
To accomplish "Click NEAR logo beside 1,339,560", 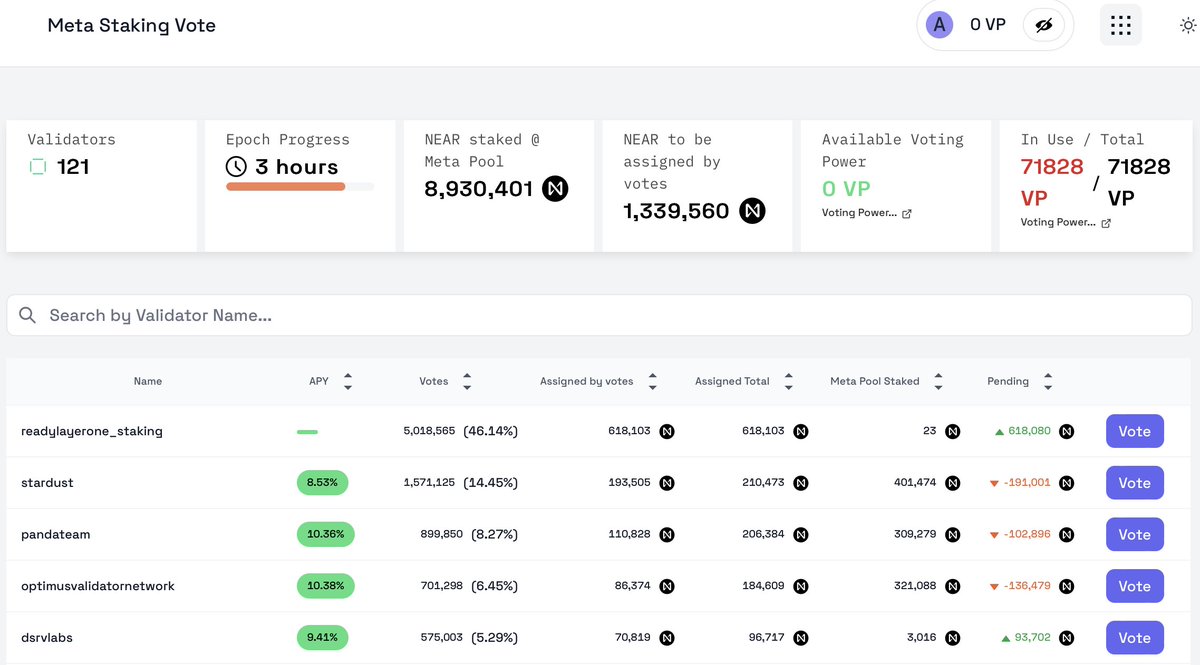I will 752,210.
